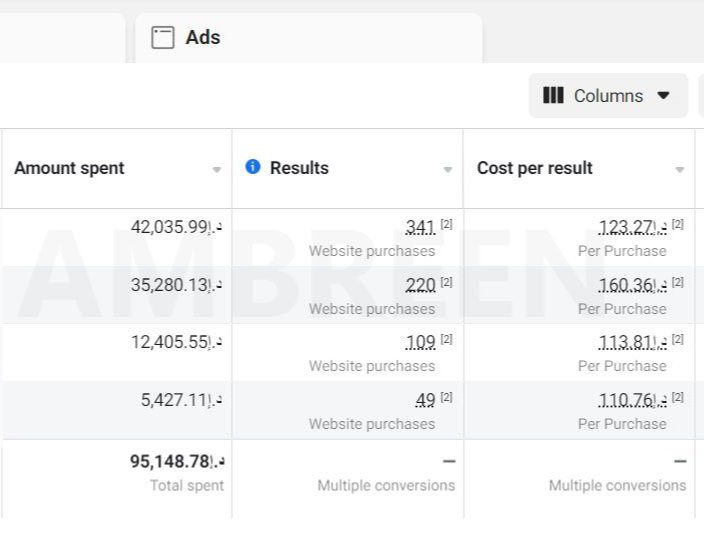Click the Ads tab window icon
This screenshot has width=704, height=545.
pos(162,38)
